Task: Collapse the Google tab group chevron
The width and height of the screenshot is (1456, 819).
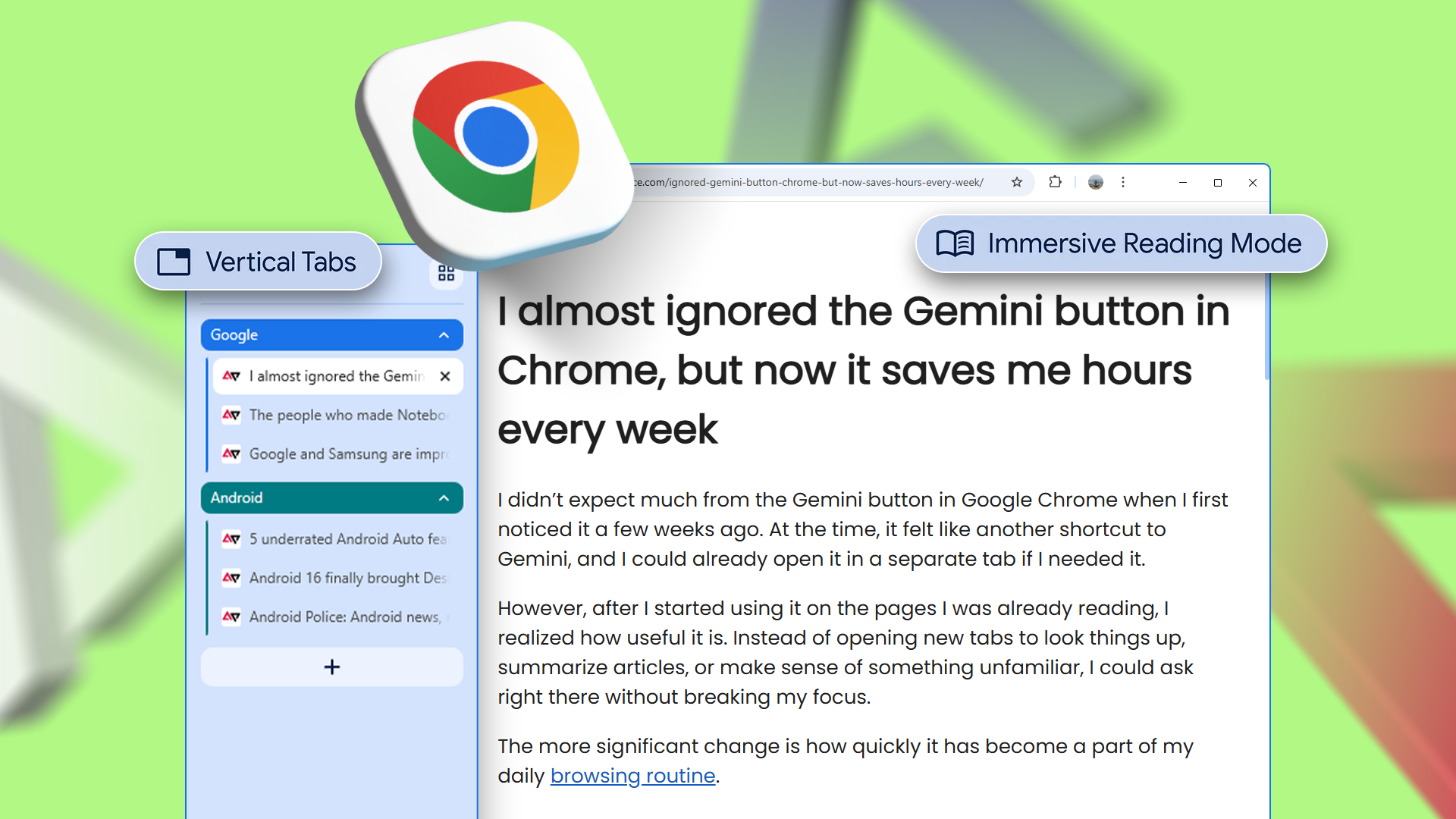Action: point(444,335)
